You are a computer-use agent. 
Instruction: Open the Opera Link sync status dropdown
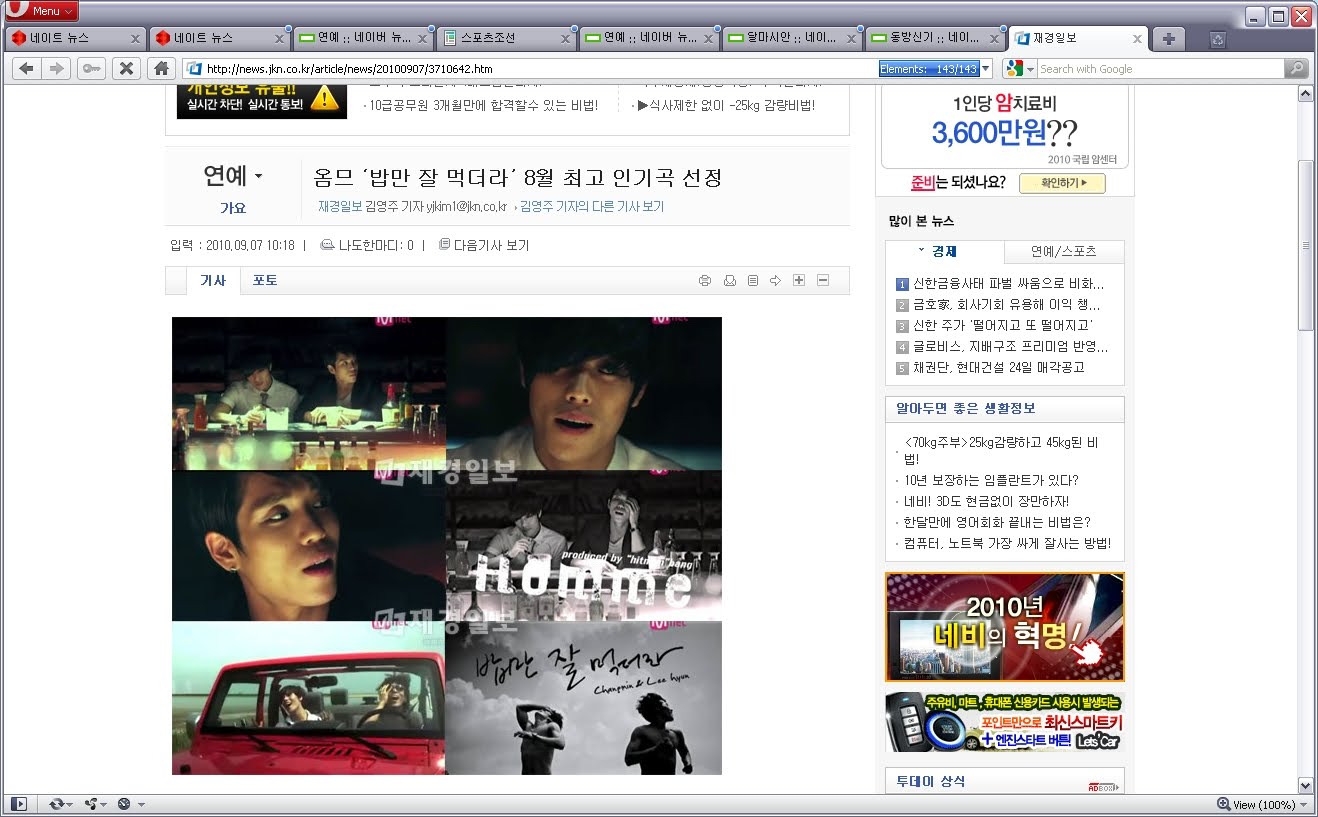61,804
